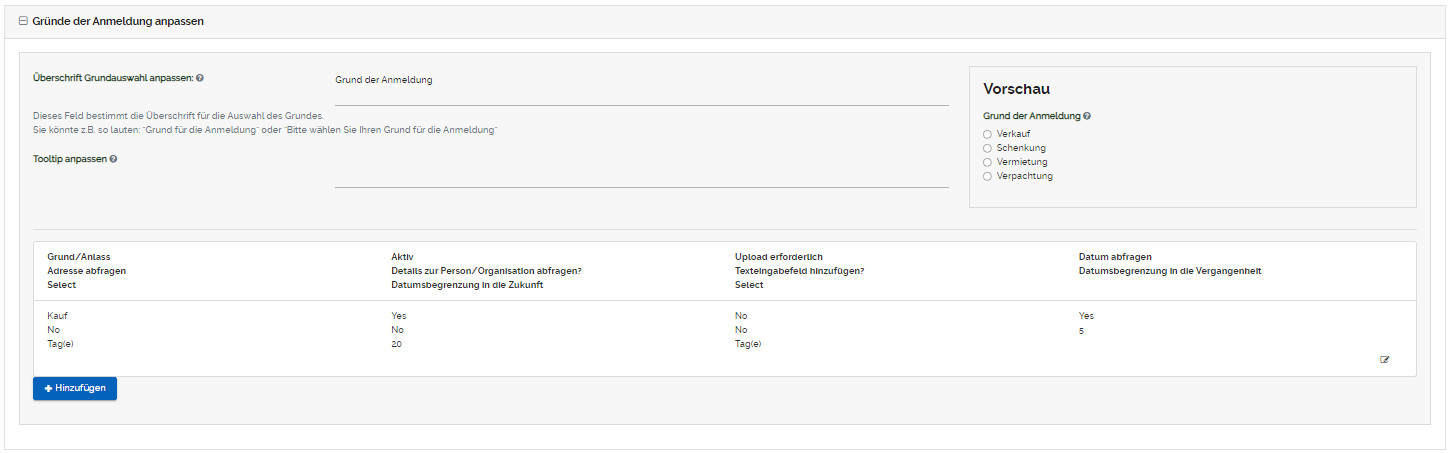
Task: Click the Datum abfragen column header
Action: 1115,257
